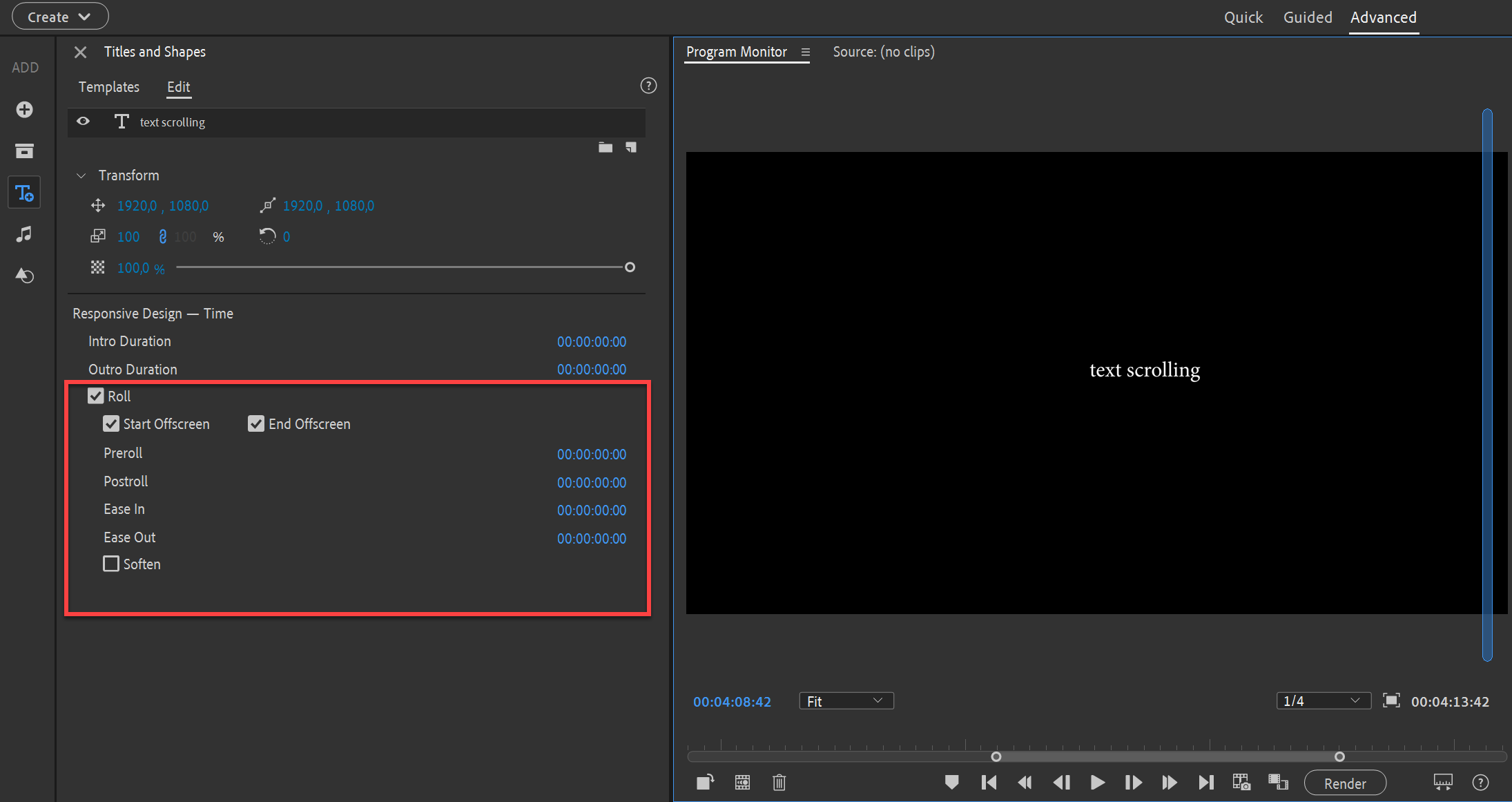Switch to Quick editing mode
The image size is (1512, 802).
click(1243, 17)
